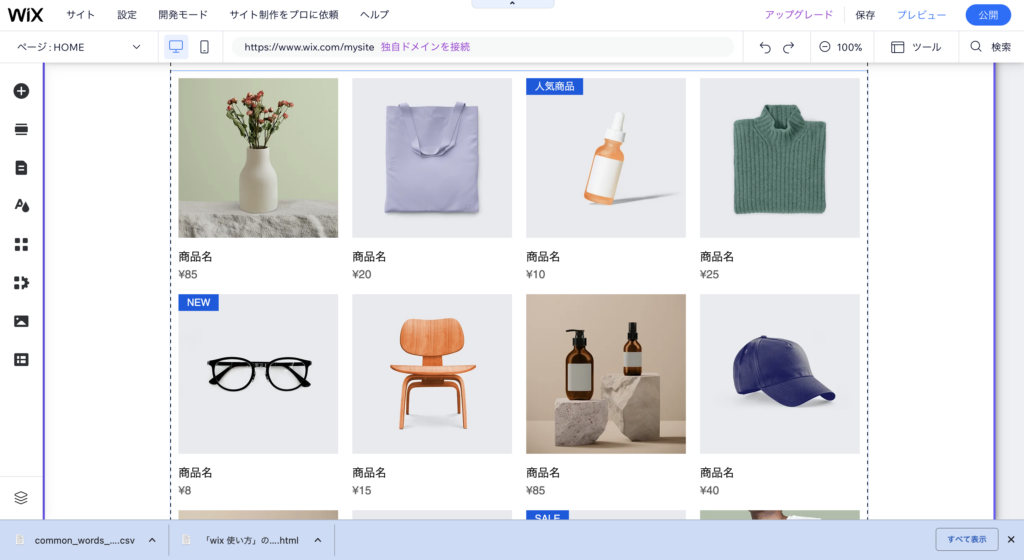The width and height of the screenshot is (1024, 560).
Task: Click the NEW ribbon badge
Action: (x=199, y=302)
